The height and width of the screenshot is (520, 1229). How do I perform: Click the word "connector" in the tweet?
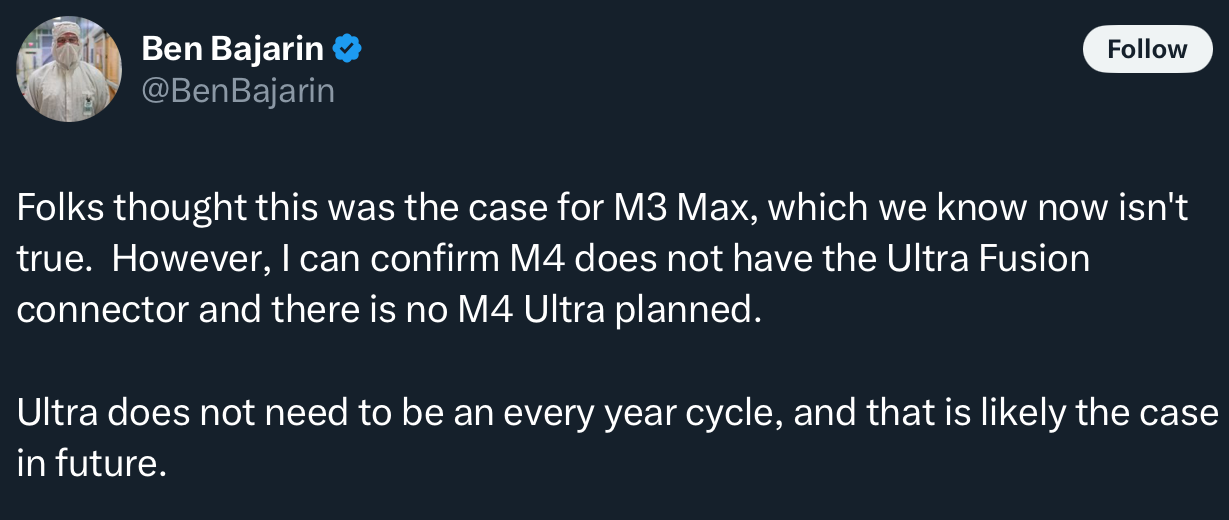(102, 309)
